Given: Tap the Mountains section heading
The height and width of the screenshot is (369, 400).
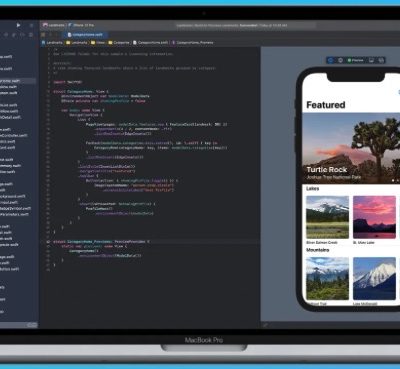Looking at the screenshot, I should (x=318, y=250).
